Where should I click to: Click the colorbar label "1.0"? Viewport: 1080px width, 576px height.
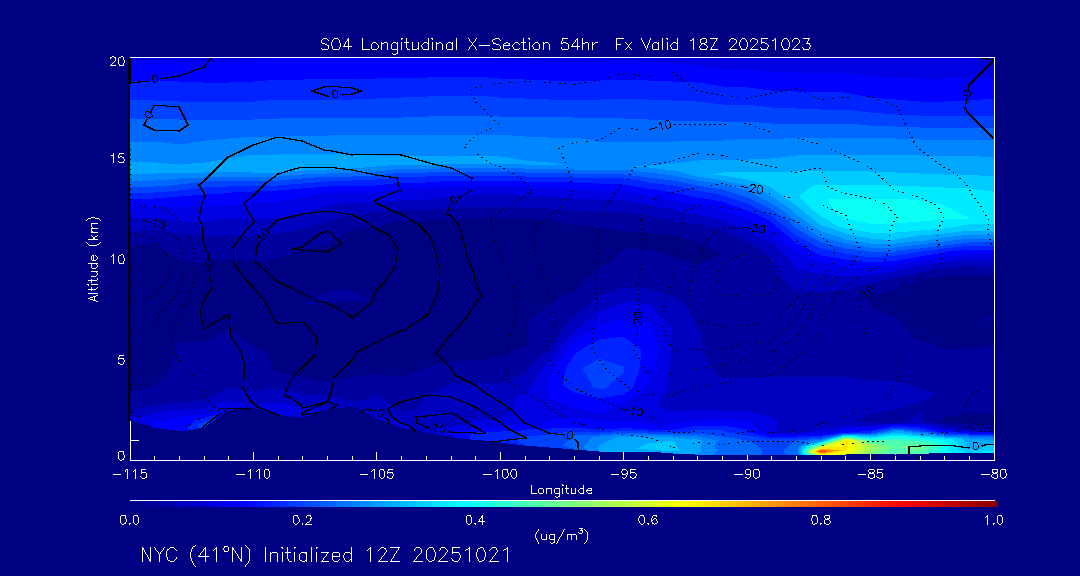click(x=994, y=521)
